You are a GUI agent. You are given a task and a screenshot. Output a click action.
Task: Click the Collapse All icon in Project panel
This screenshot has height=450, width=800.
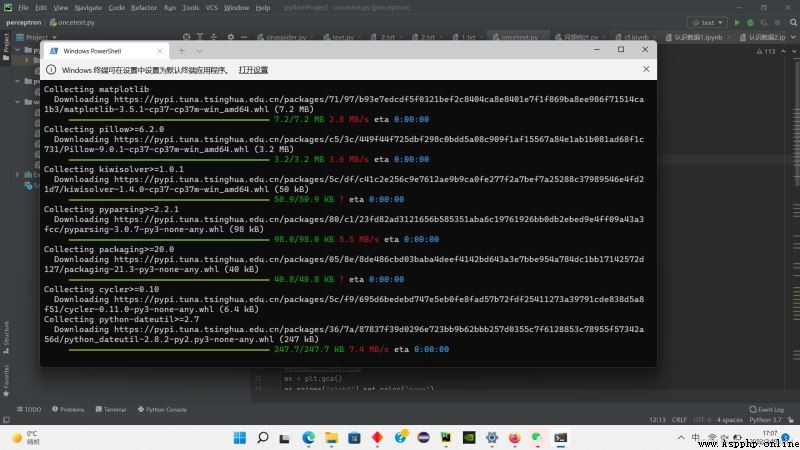coord(214,37)
